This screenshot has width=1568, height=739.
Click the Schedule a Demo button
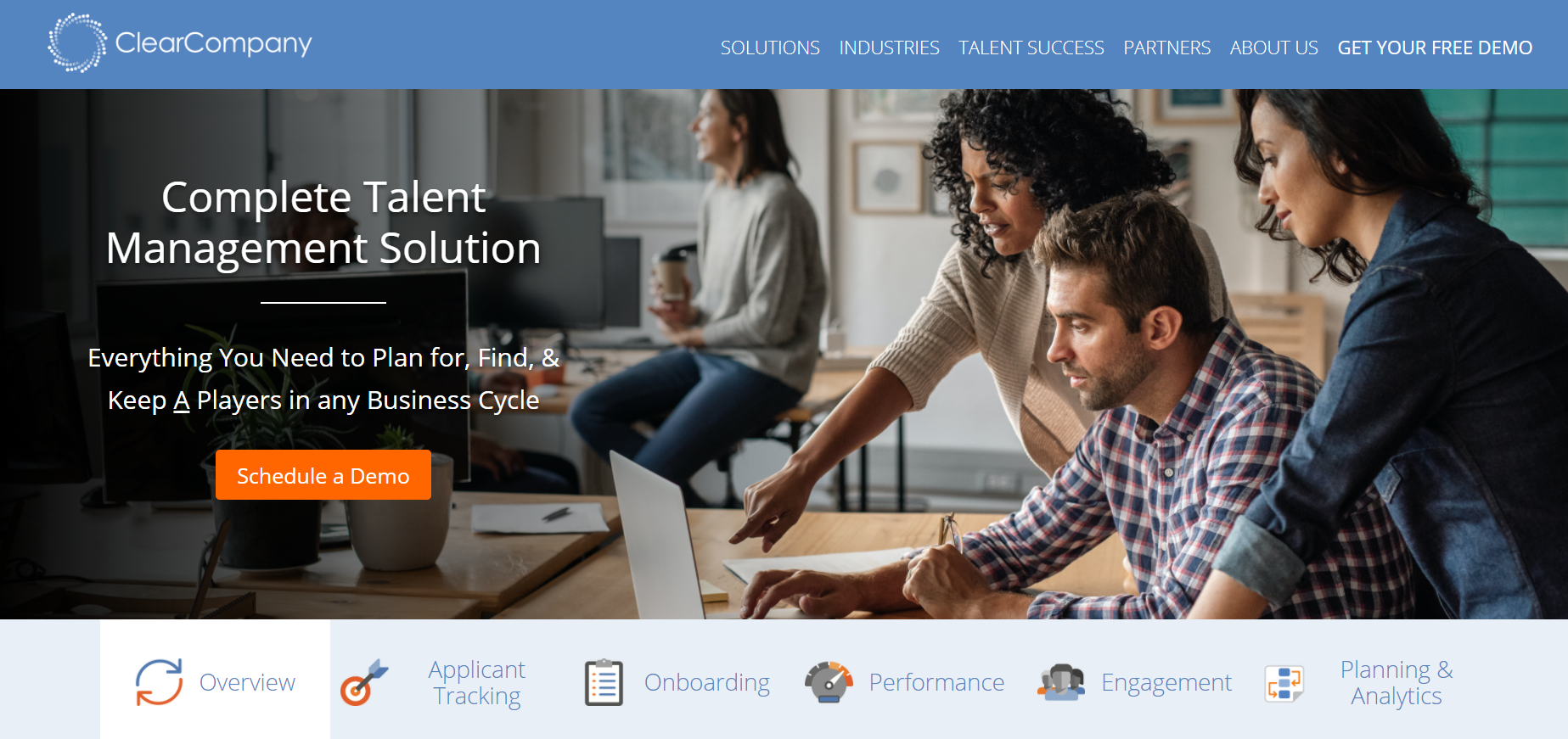click(323, 475)
